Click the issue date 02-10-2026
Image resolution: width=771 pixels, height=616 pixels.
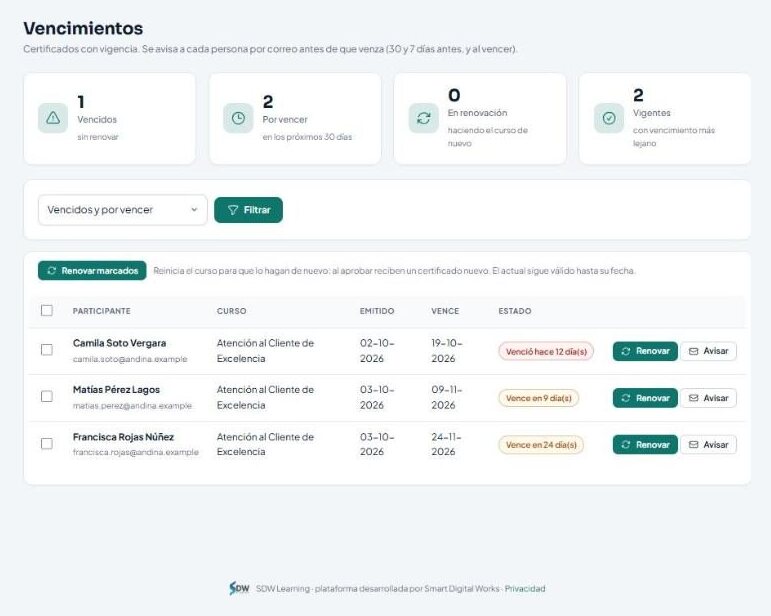tap(377, 351)
